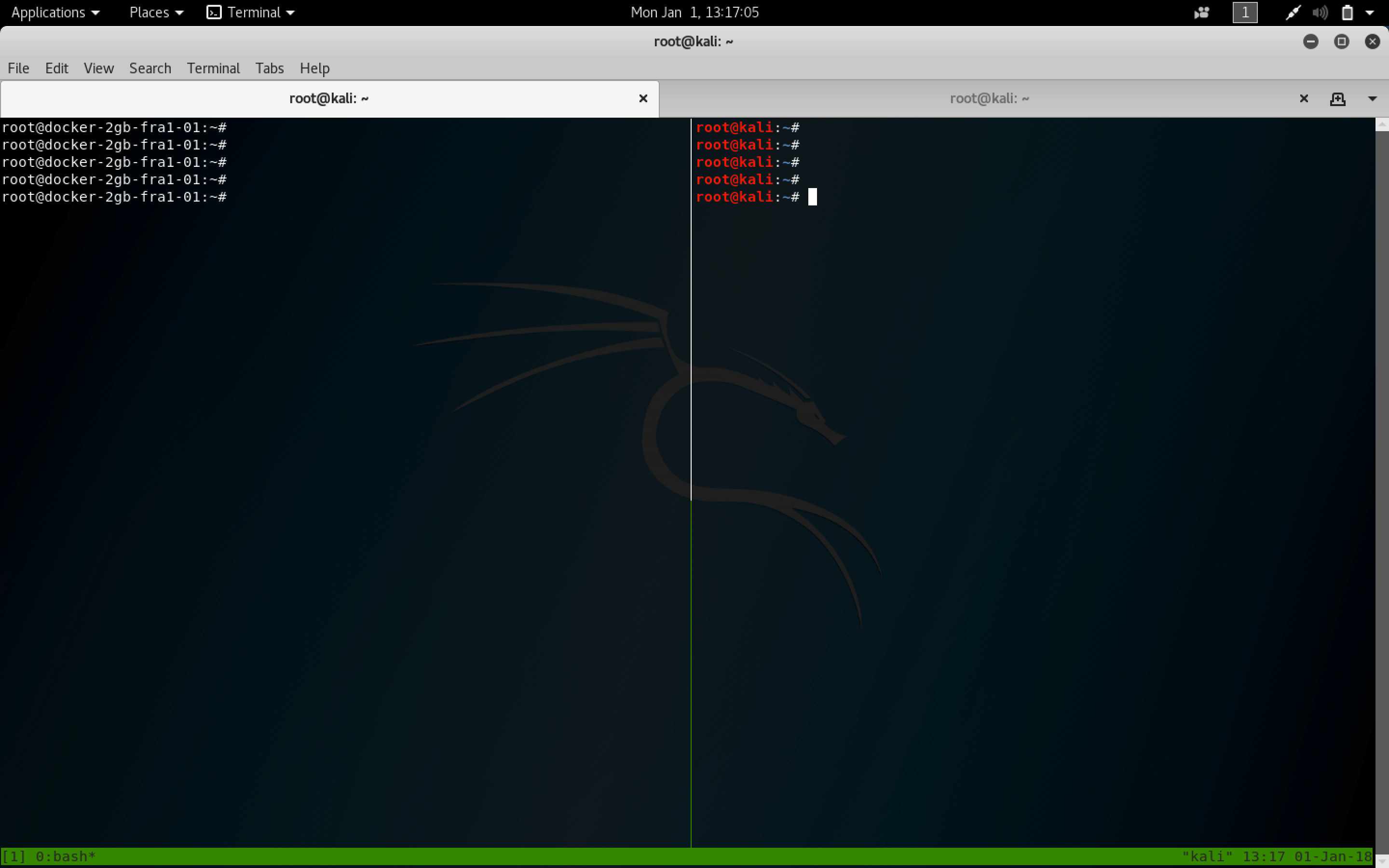Open workspace indicator number 1
Image resolution: width=1389 pixels, height=868 pixels.
click(x=1244, y=13)
